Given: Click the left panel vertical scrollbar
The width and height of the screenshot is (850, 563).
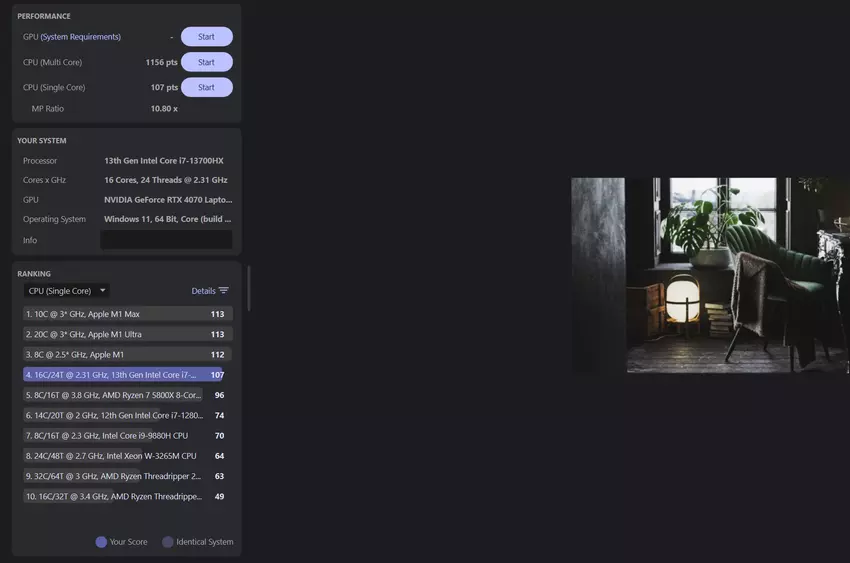Looking at the screenshot, I should [x=248, y=288].
